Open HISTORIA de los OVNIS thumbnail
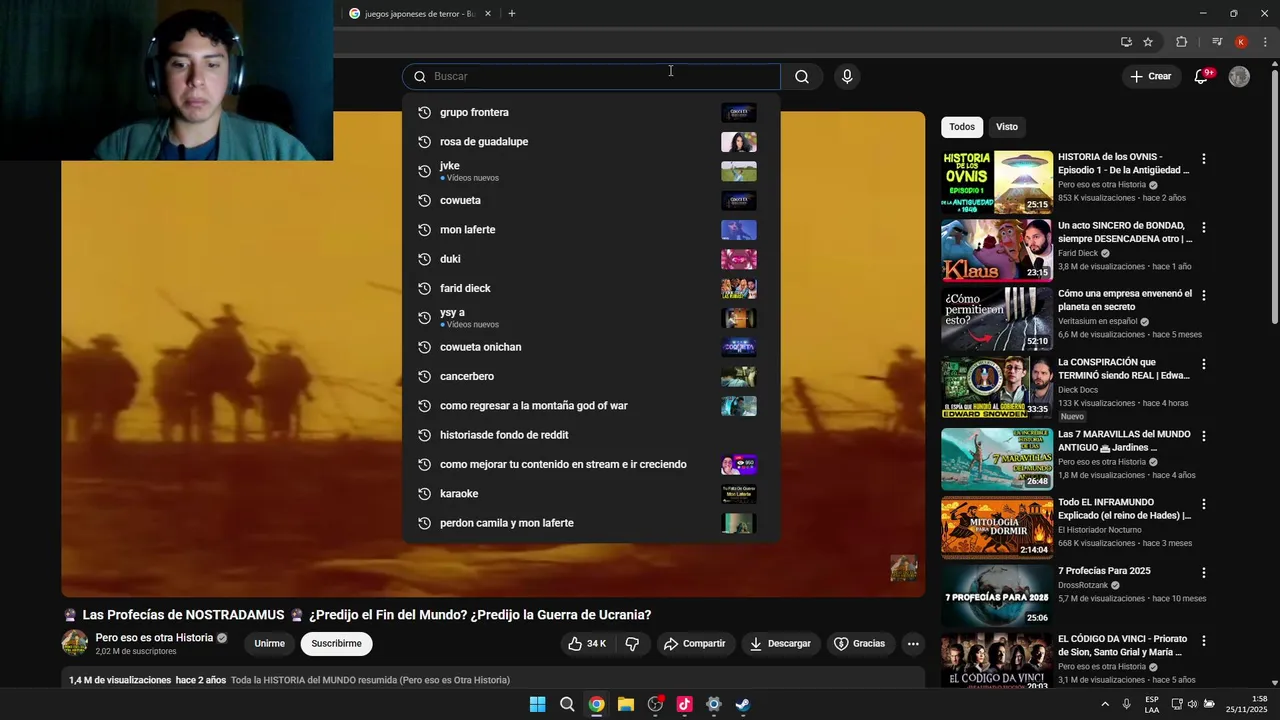 coord(997,182)
